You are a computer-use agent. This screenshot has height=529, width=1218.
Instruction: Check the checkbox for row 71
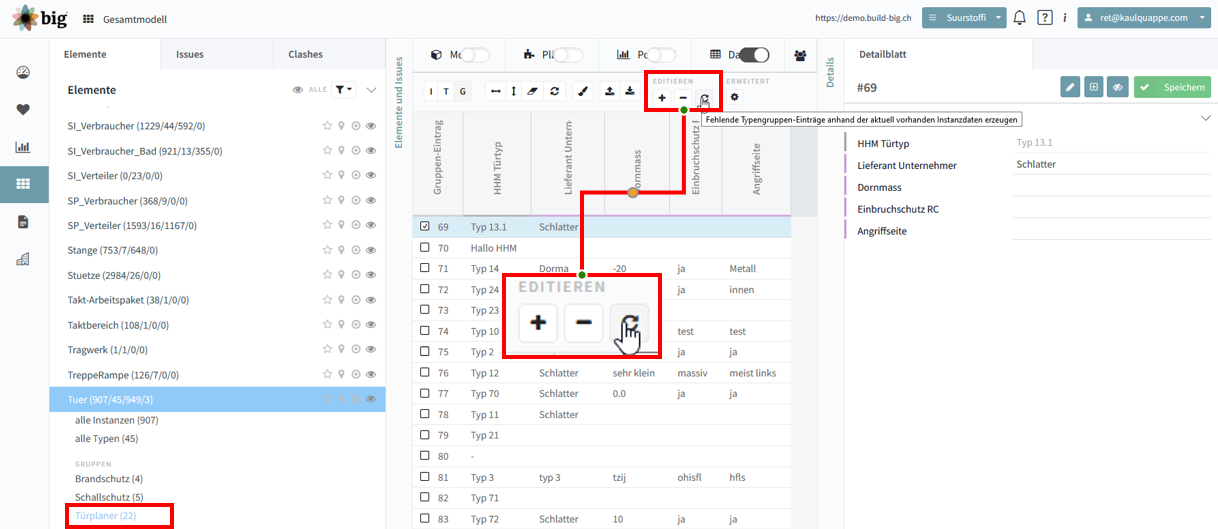tap(425, 269)
